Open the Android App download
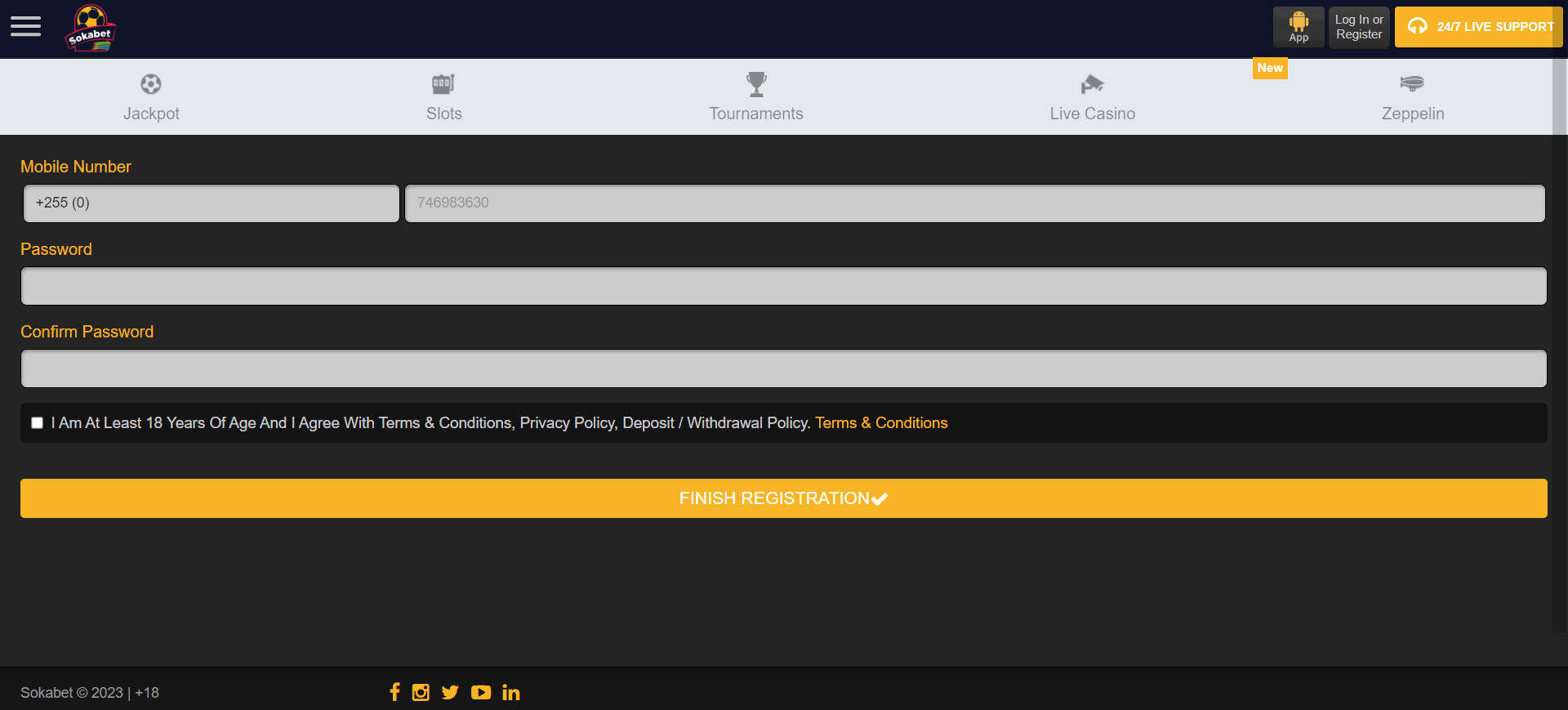The image size is (1568, 710). [1298, 27]
